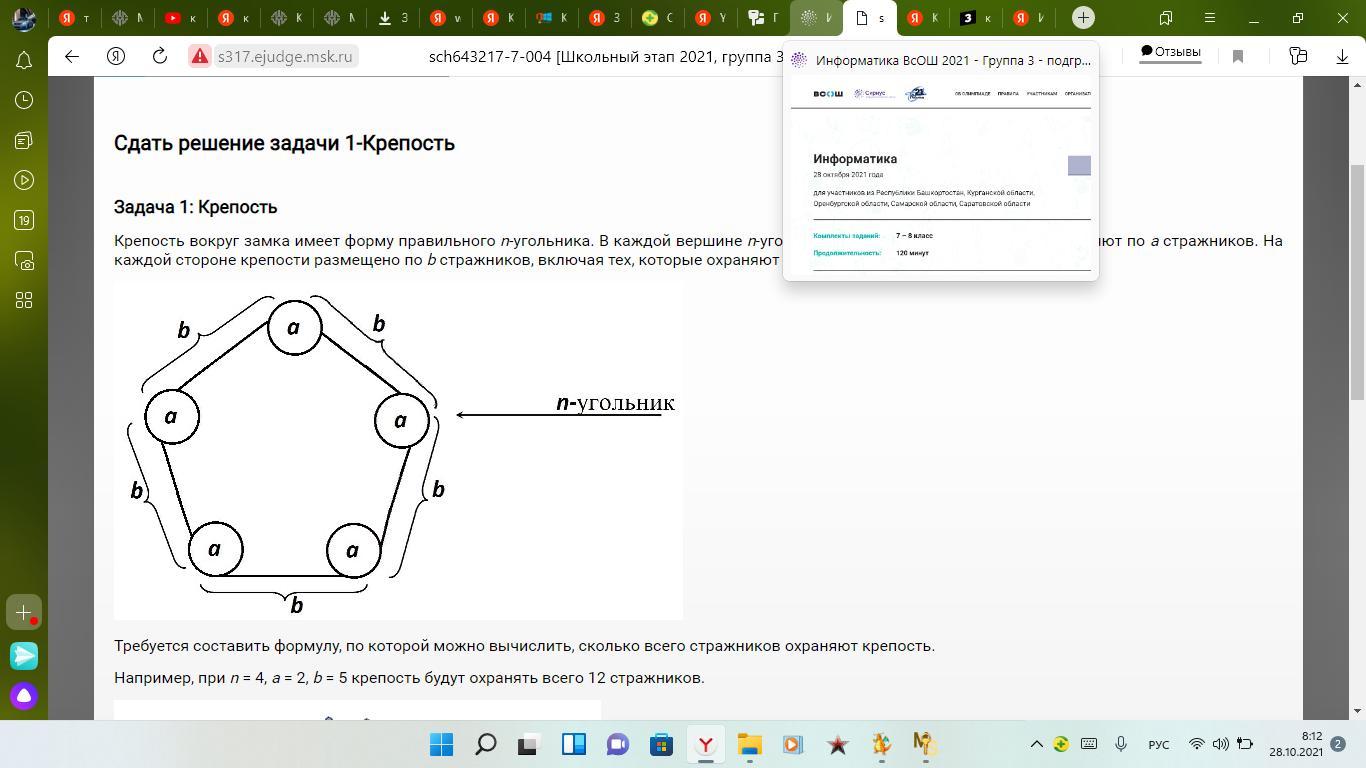Select the active ejudge tab with document icon
The height and width of the screenshot is (768, 1366).
point(869,18)
